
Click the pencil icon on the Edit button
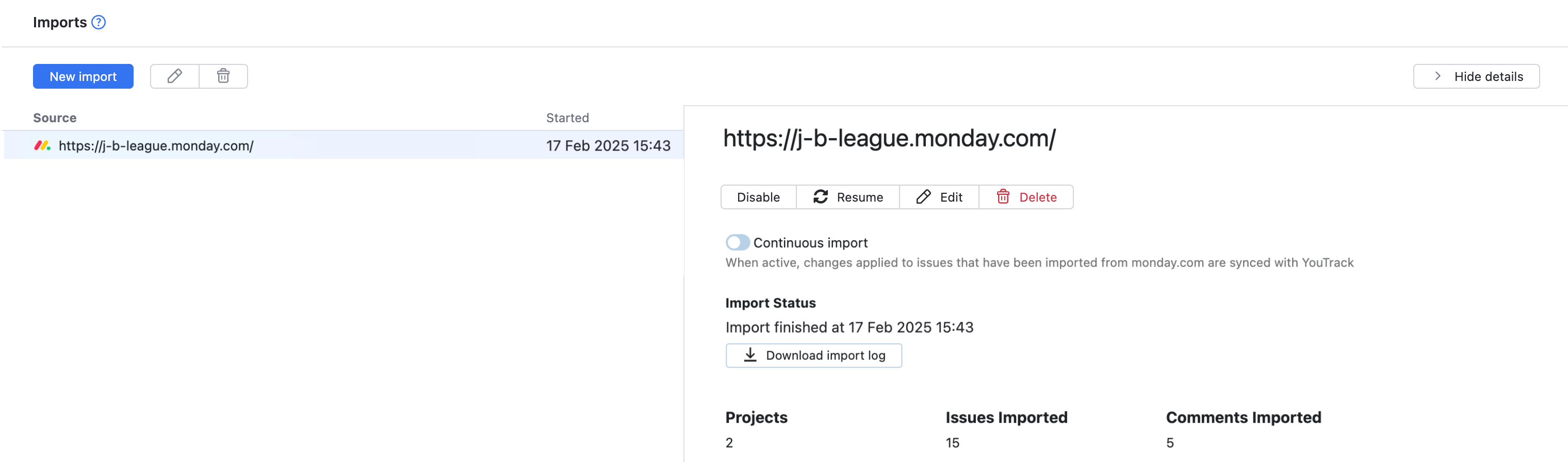click(923, 196)
